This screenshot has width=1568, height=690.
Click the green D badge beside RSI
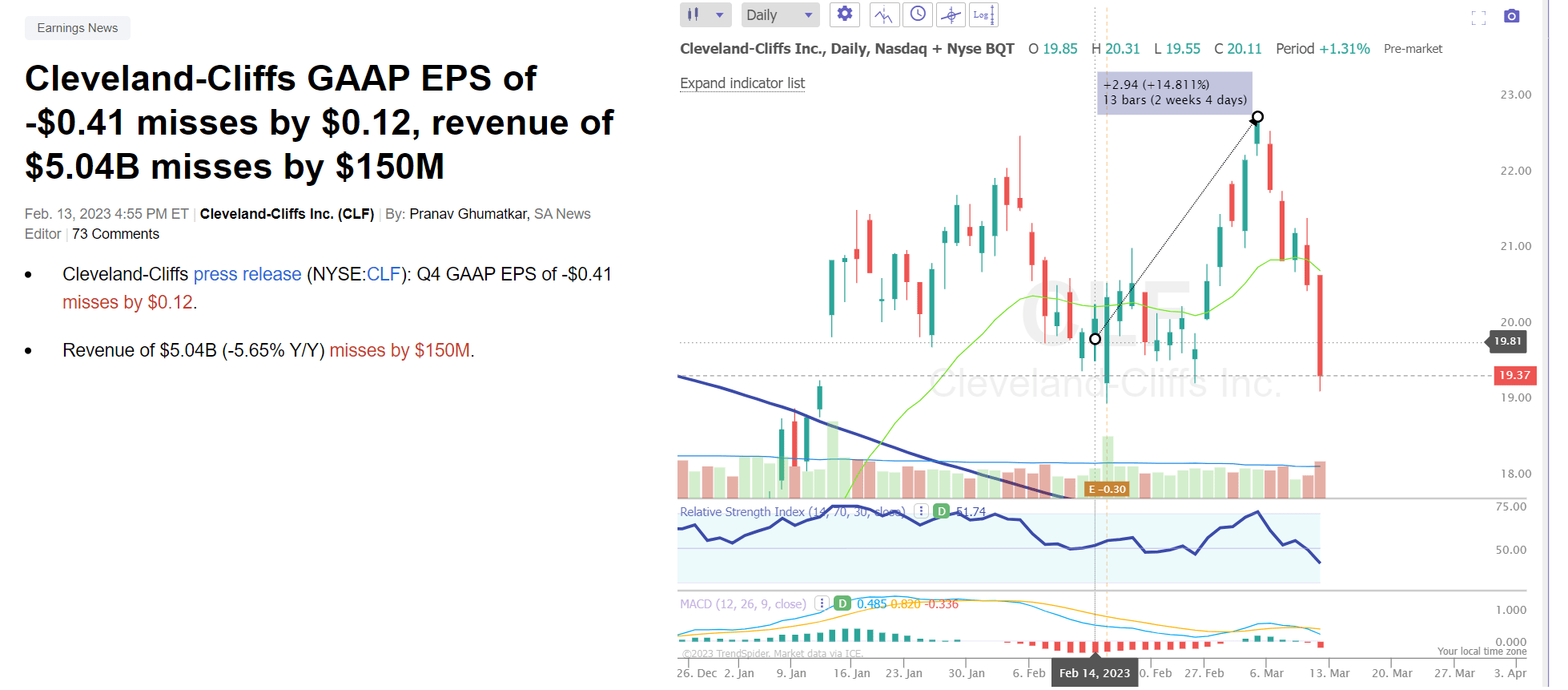coord(942,511)
